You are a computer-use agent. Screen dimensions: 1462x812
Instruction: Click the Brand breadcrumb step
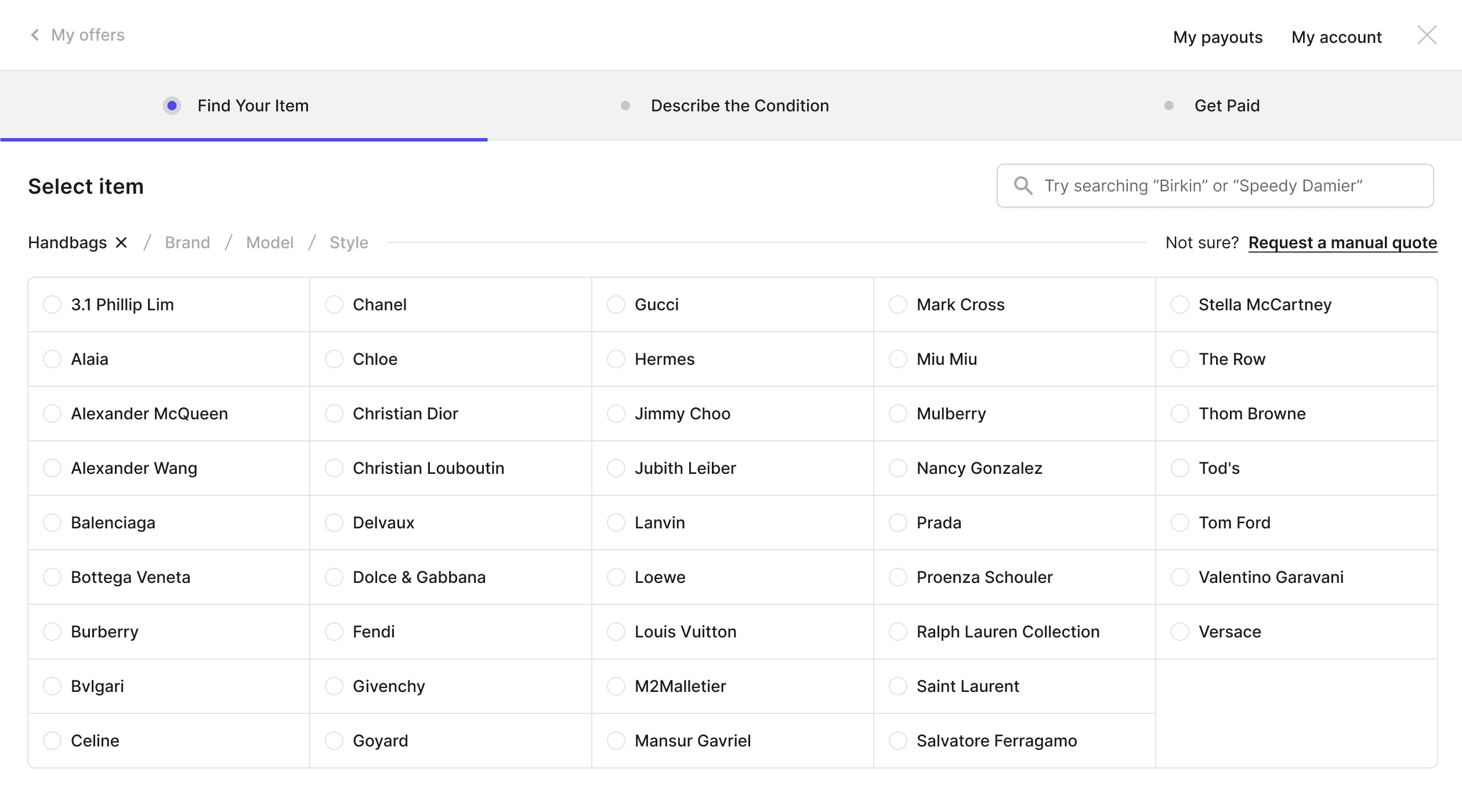[187, 242]
